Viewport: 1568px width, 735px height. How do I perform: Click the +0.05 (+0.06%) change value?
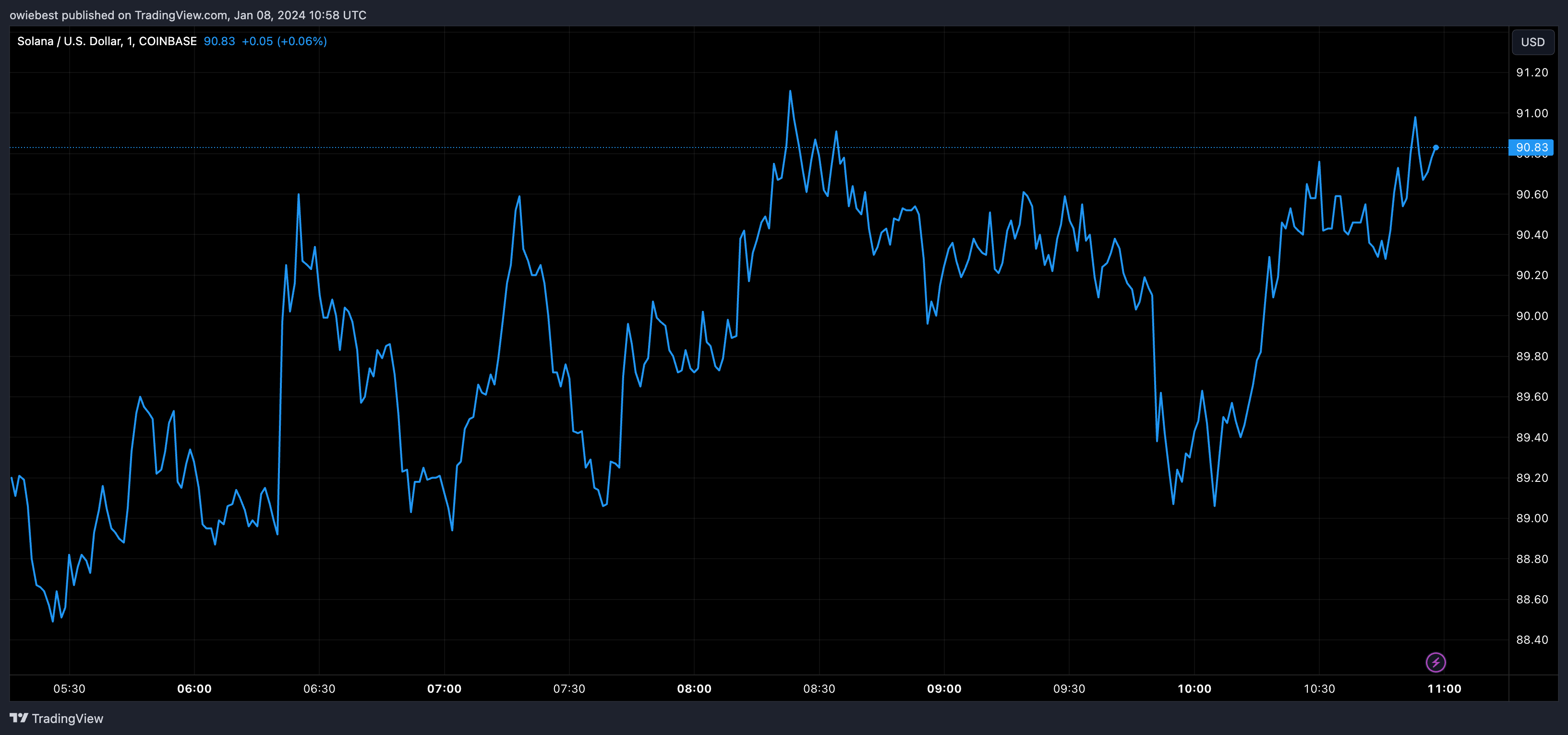[x=284, y=41]
